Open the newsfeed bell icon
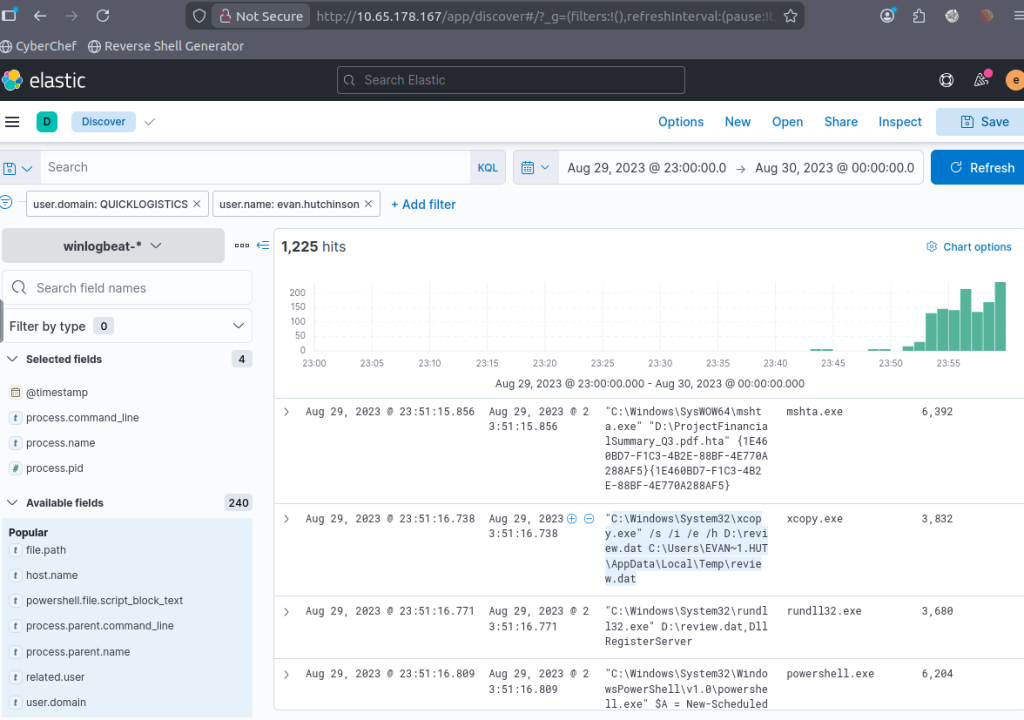Image resolution: width=1024 pixels, height=720 pixels. point(981,80)
